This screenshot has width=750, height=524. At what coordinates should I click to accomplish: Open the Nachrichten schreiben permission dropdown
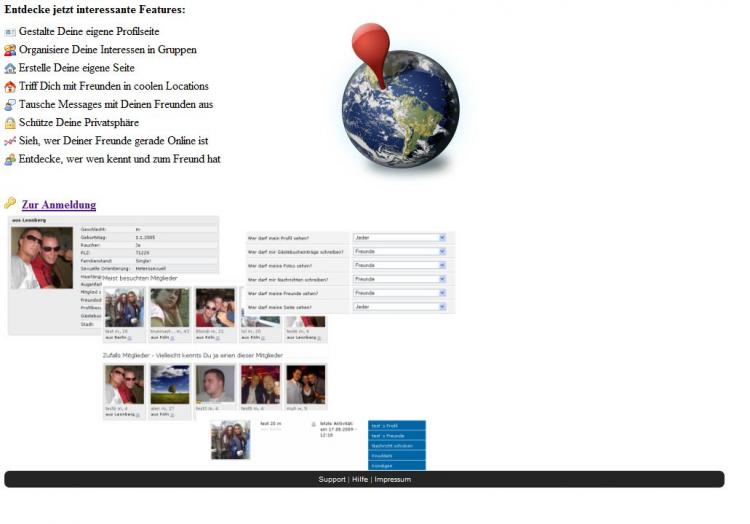[399, 279]
